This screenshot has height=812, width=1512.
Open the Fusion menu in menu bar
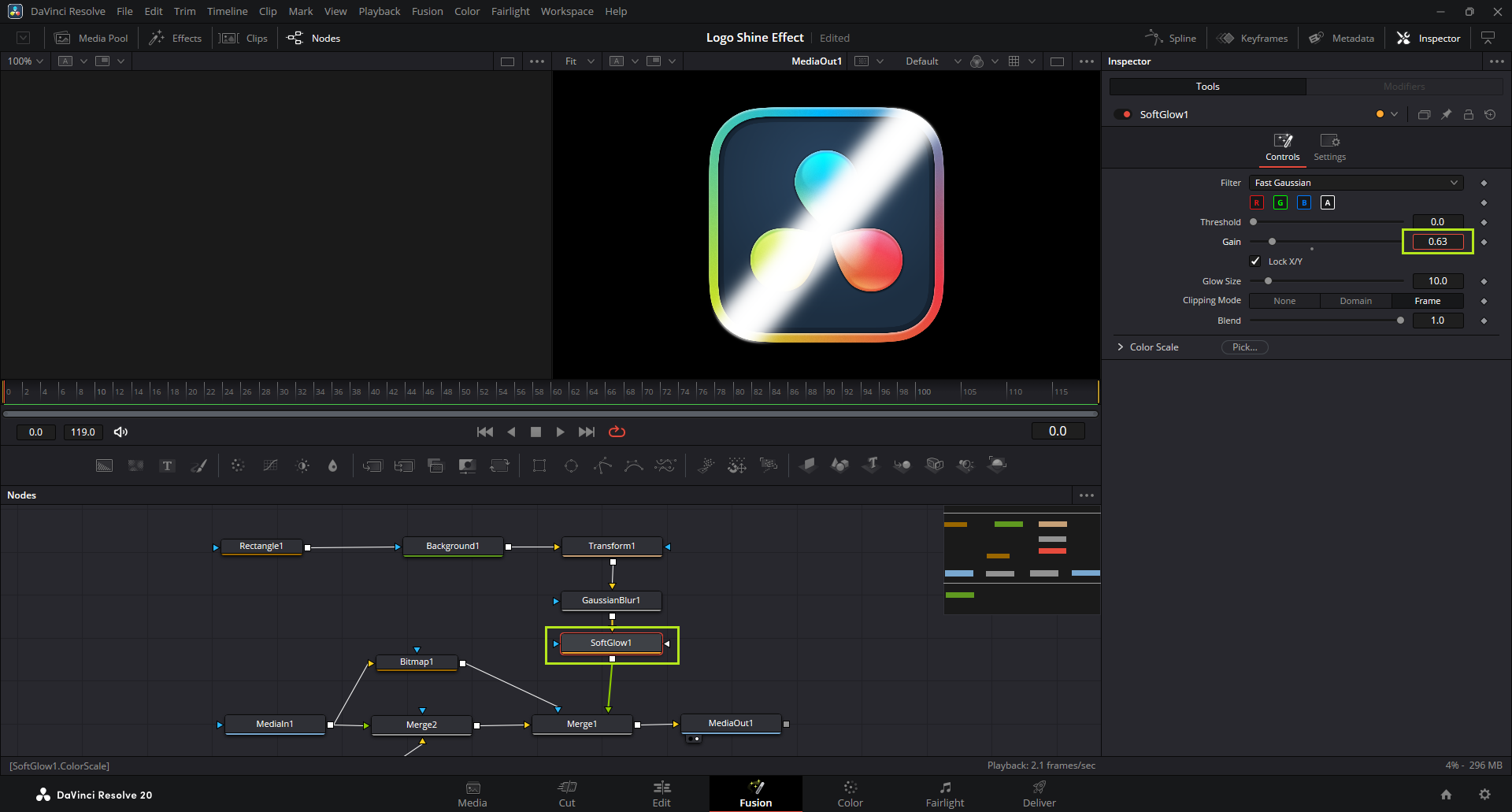coord(427,12)
